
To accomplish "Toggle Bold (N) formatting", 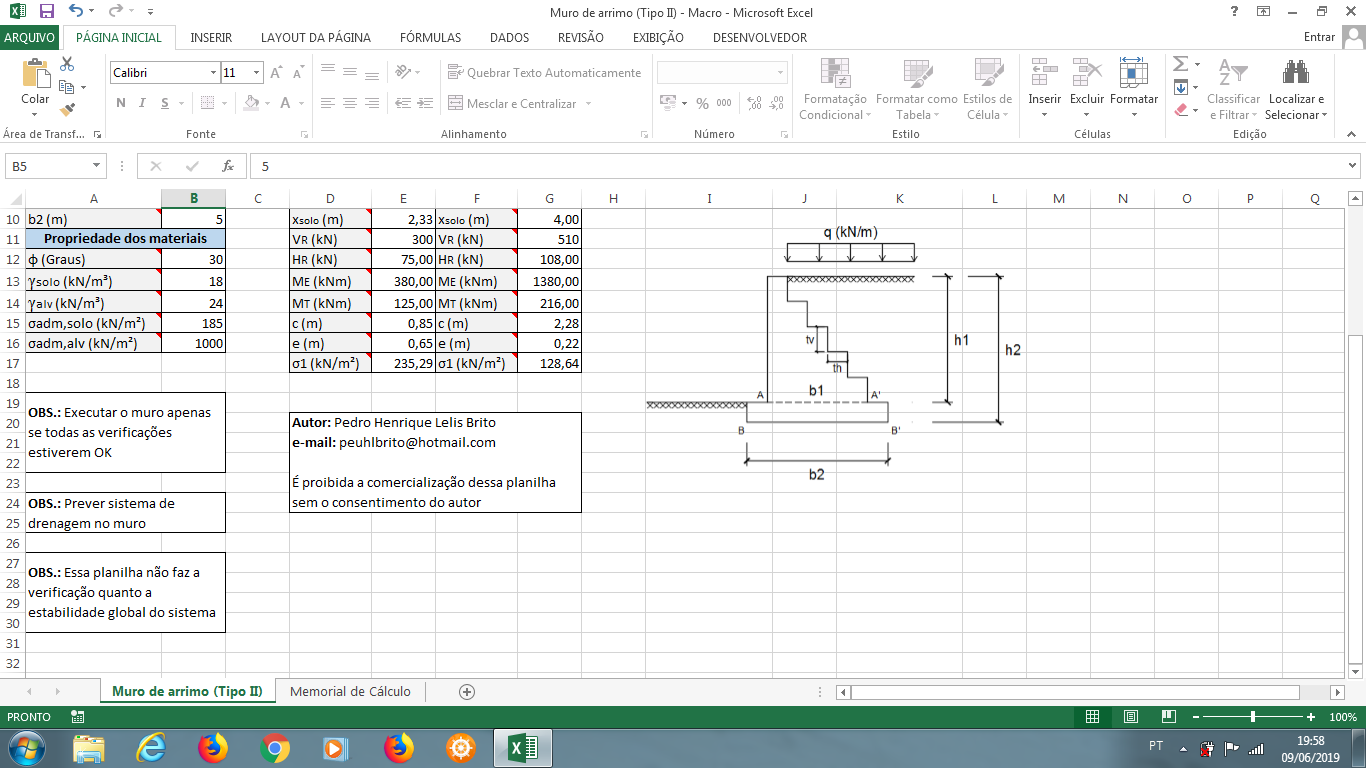I will pos(121,103).
